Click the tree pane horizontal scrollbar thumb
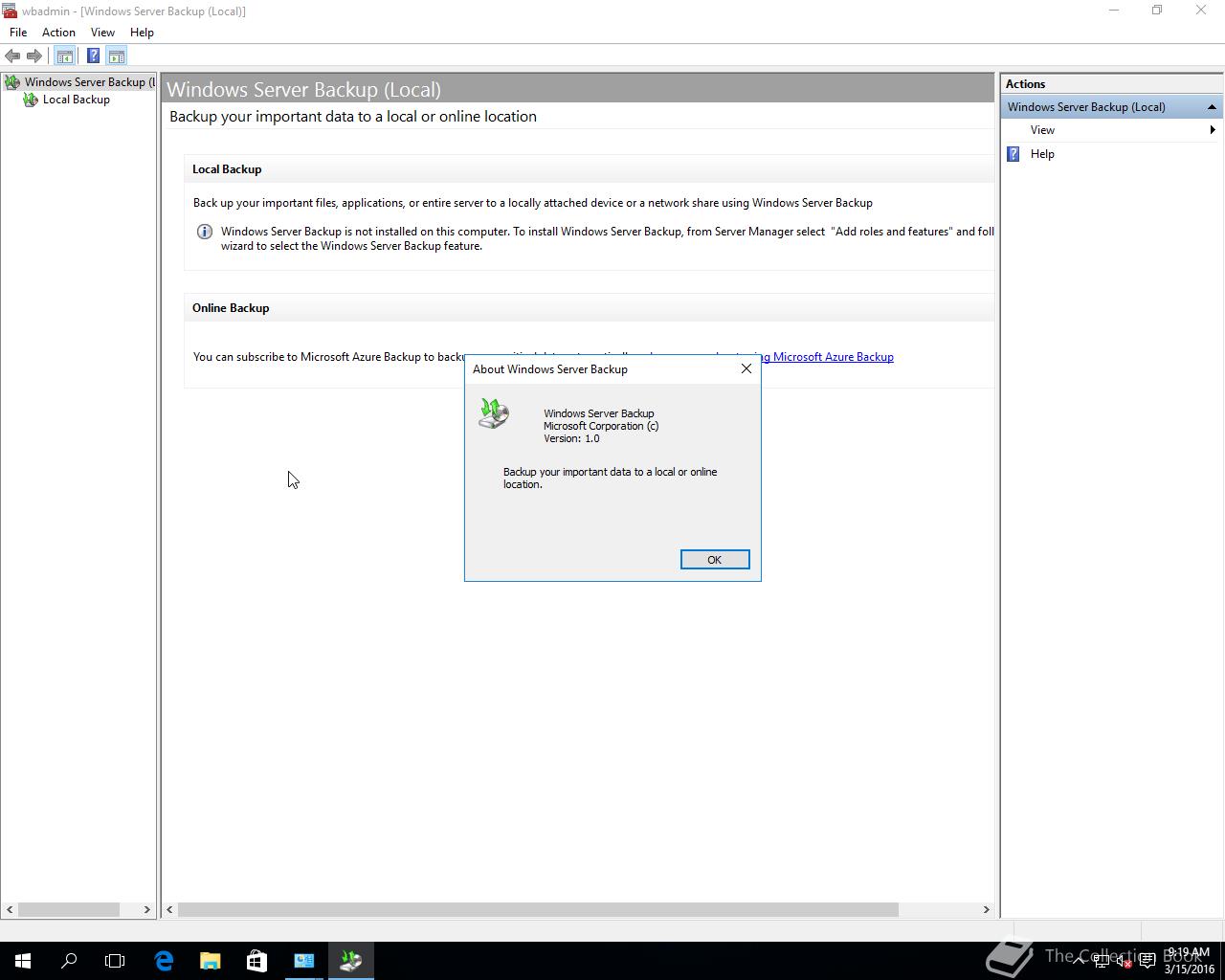This screenshot has width=1225, height=980. (x=69, y=909)
